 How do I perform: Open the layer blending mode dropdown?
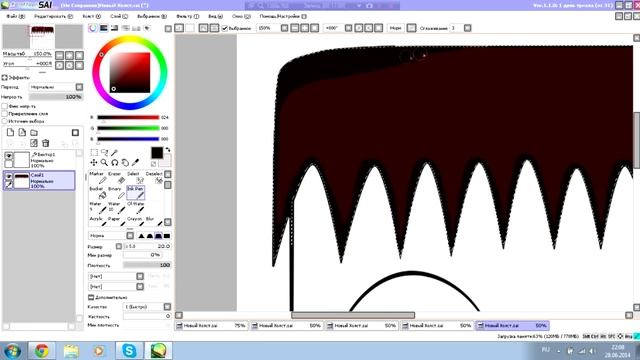point(79,87)
